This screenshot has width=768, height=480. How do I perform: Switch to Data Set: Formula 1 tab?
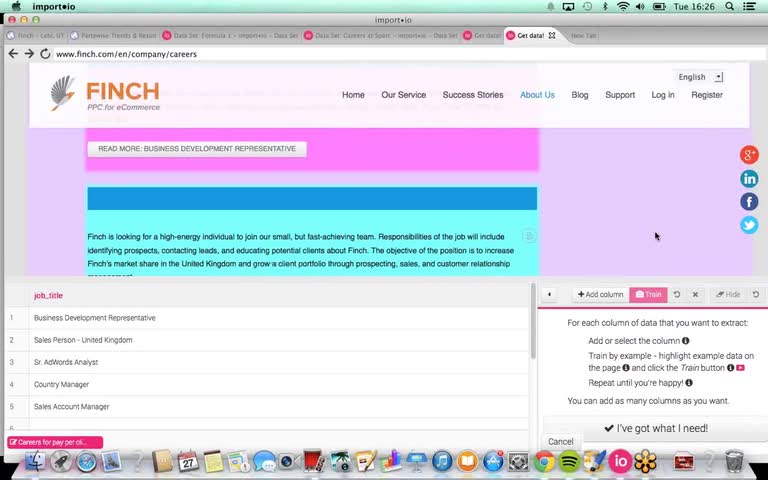230,35
